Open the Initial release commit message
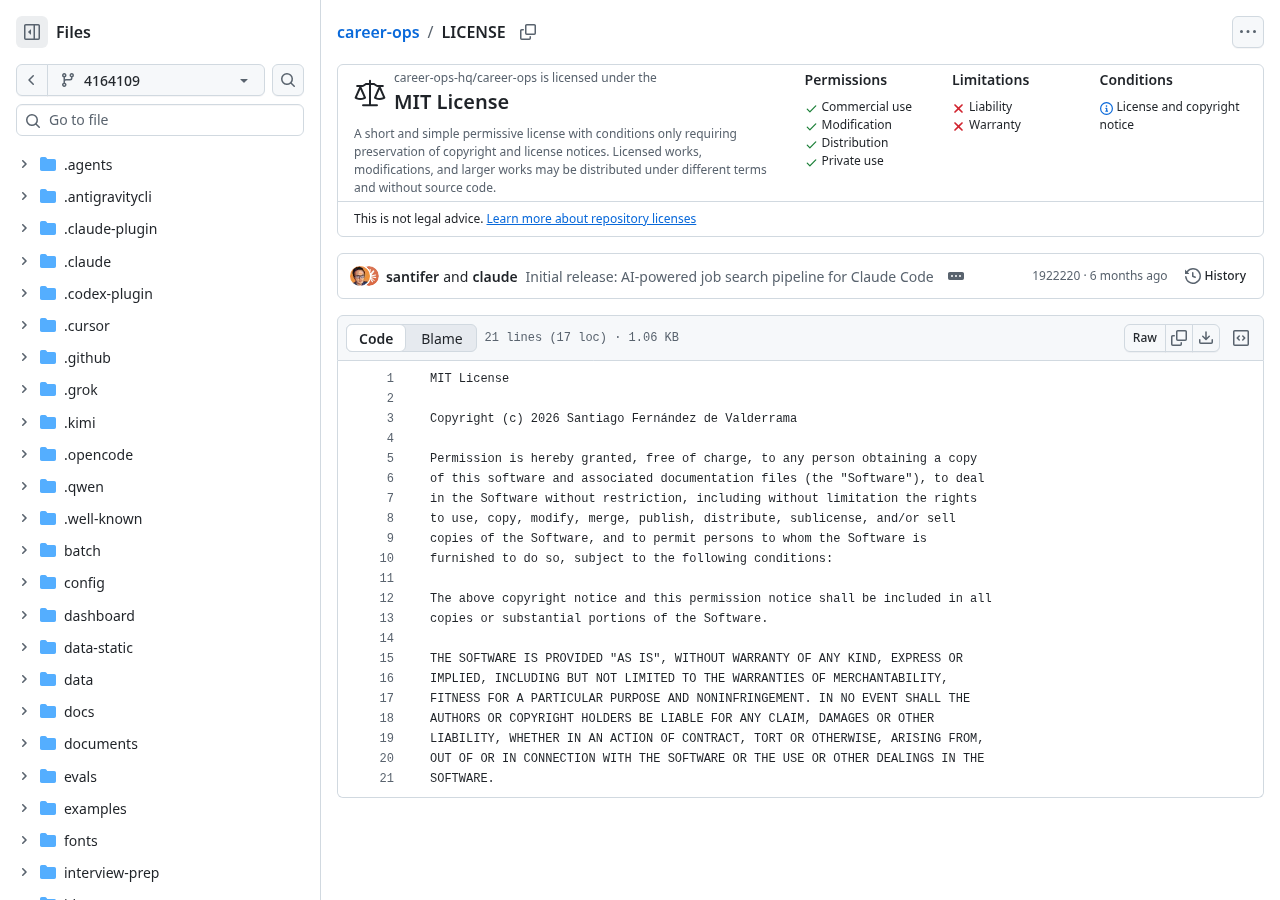This screenshot has width=1280, height=900. 729,277
